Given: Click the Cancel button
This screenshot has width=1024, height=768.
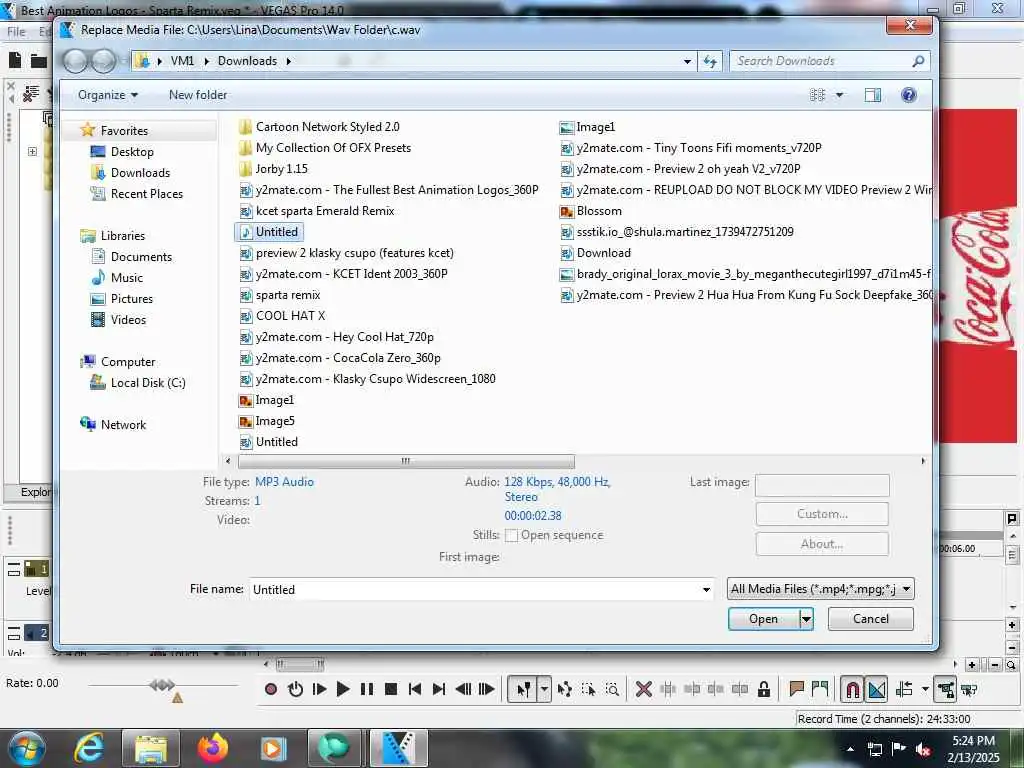Looking at the screenshot, I should [871, 618].
